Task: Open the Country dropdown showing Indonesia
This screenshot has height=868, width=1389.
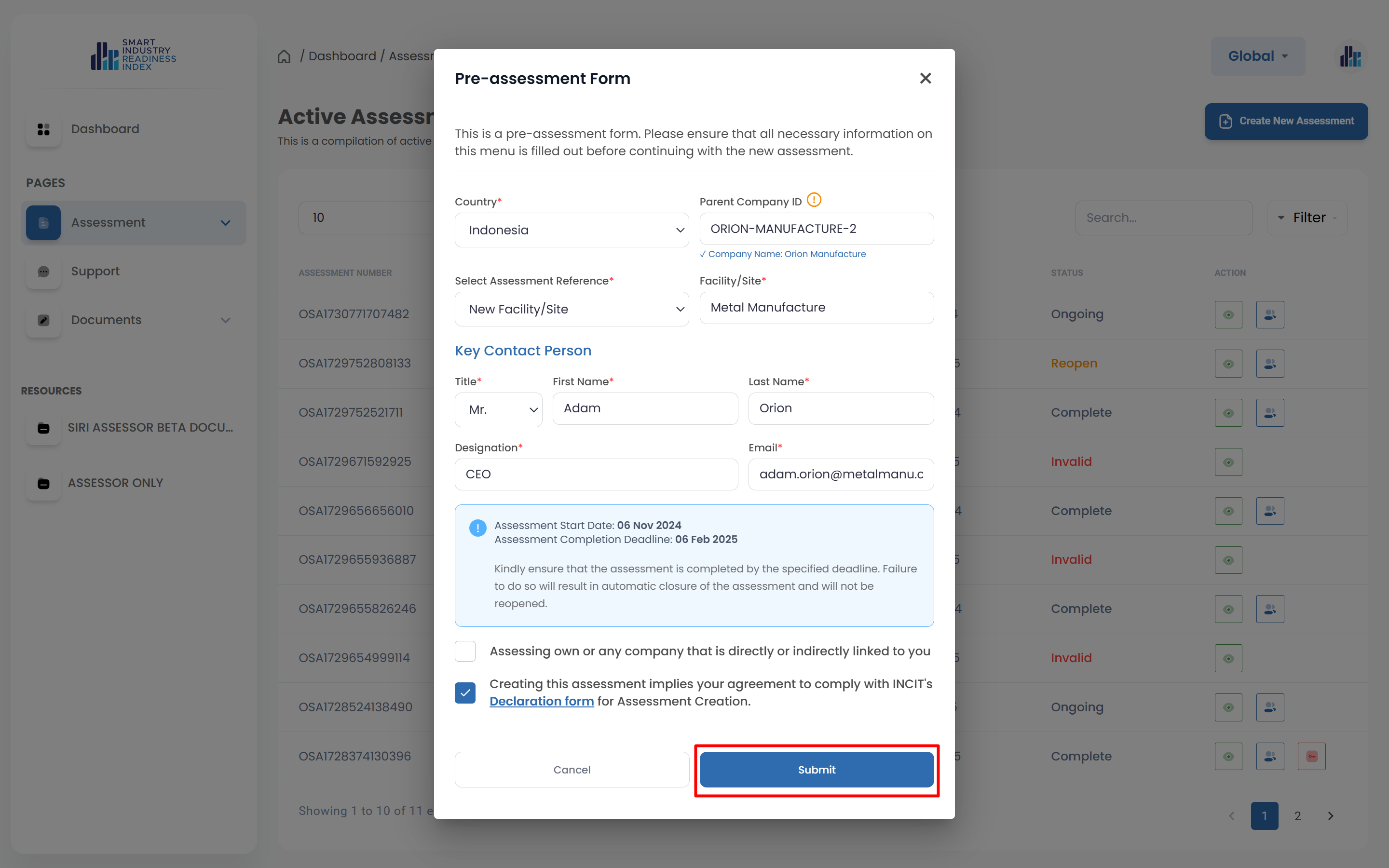Action: coord(572,230)
